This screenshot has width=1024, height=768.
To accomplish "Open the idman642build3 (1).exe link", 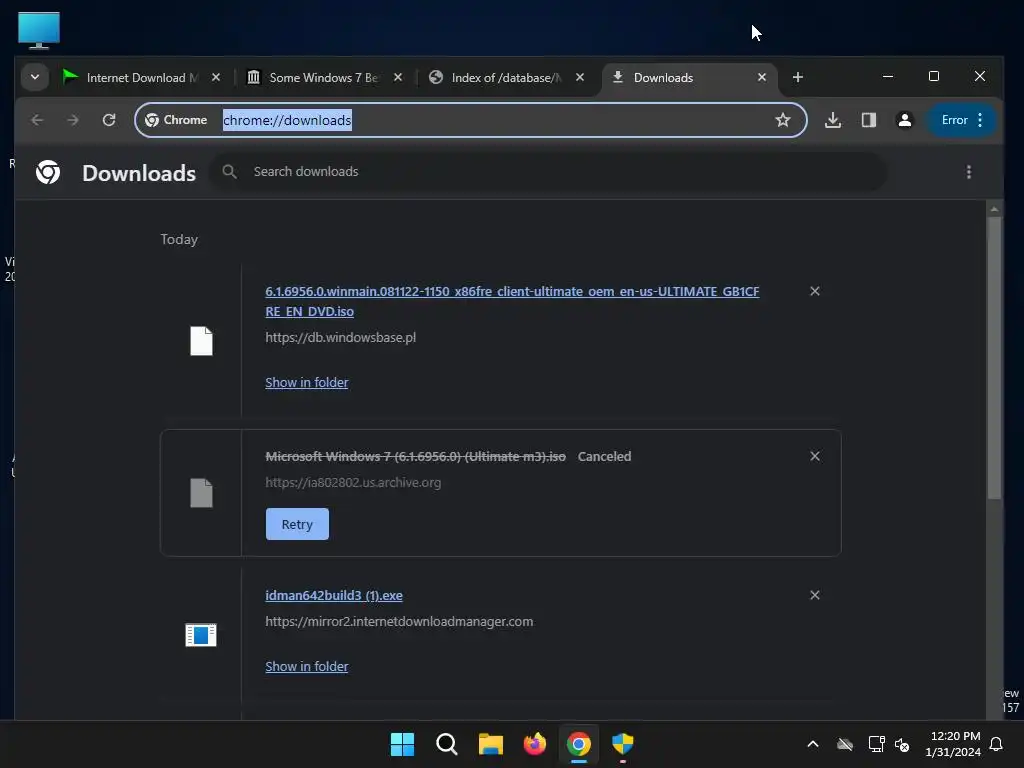I will (334, 595).
